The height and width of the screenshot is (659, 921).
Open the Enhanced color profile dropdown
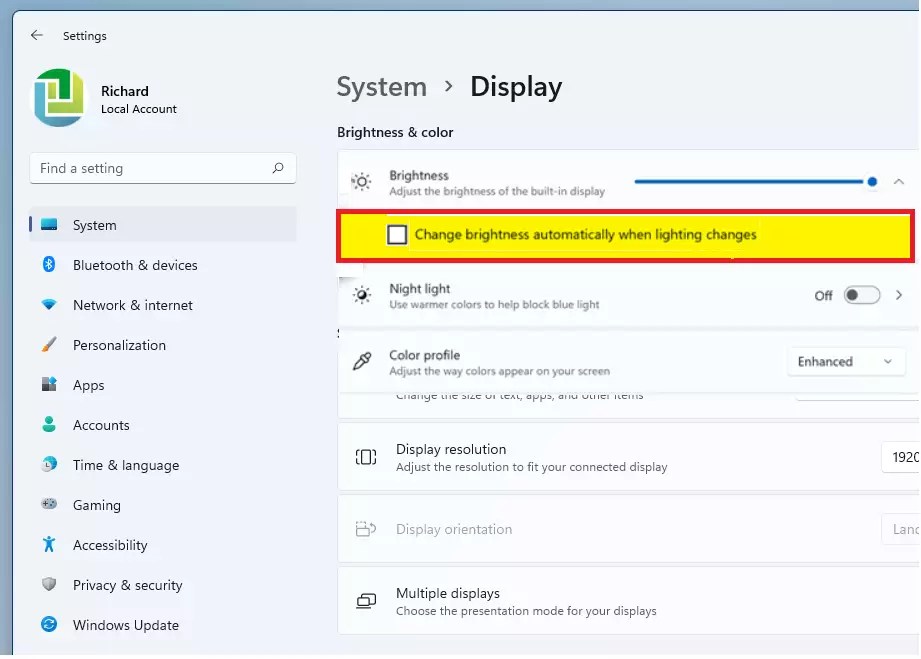tap(846, 362)
